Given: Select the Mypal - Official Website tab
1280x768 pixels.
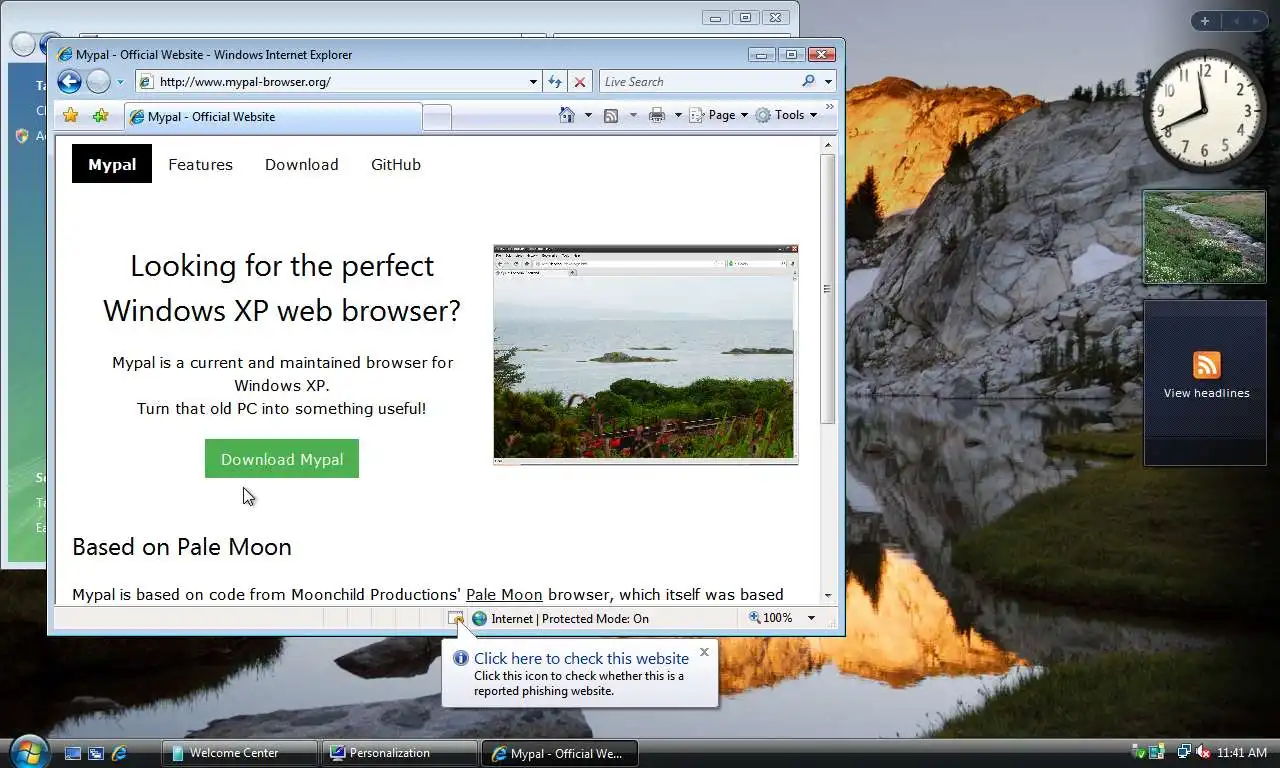Looking at the screenshot, I should (272, 117).
